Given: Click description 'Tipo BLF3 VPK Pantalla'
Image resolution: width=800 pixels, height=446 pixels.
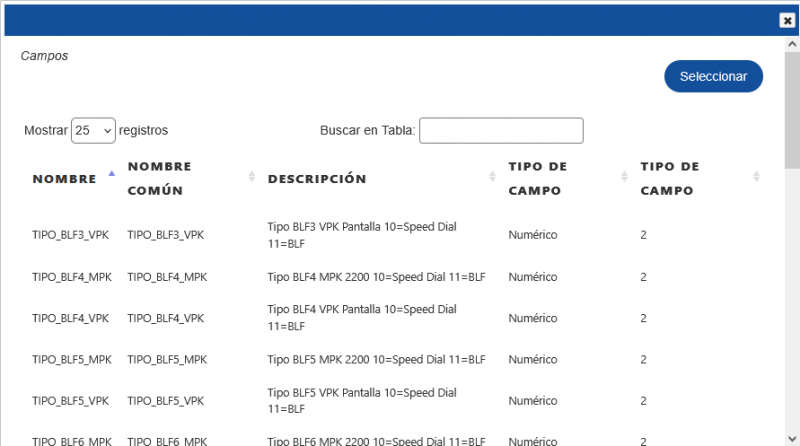Looking at the screenshot, I should pyautogui.click(x=362, y=235).
